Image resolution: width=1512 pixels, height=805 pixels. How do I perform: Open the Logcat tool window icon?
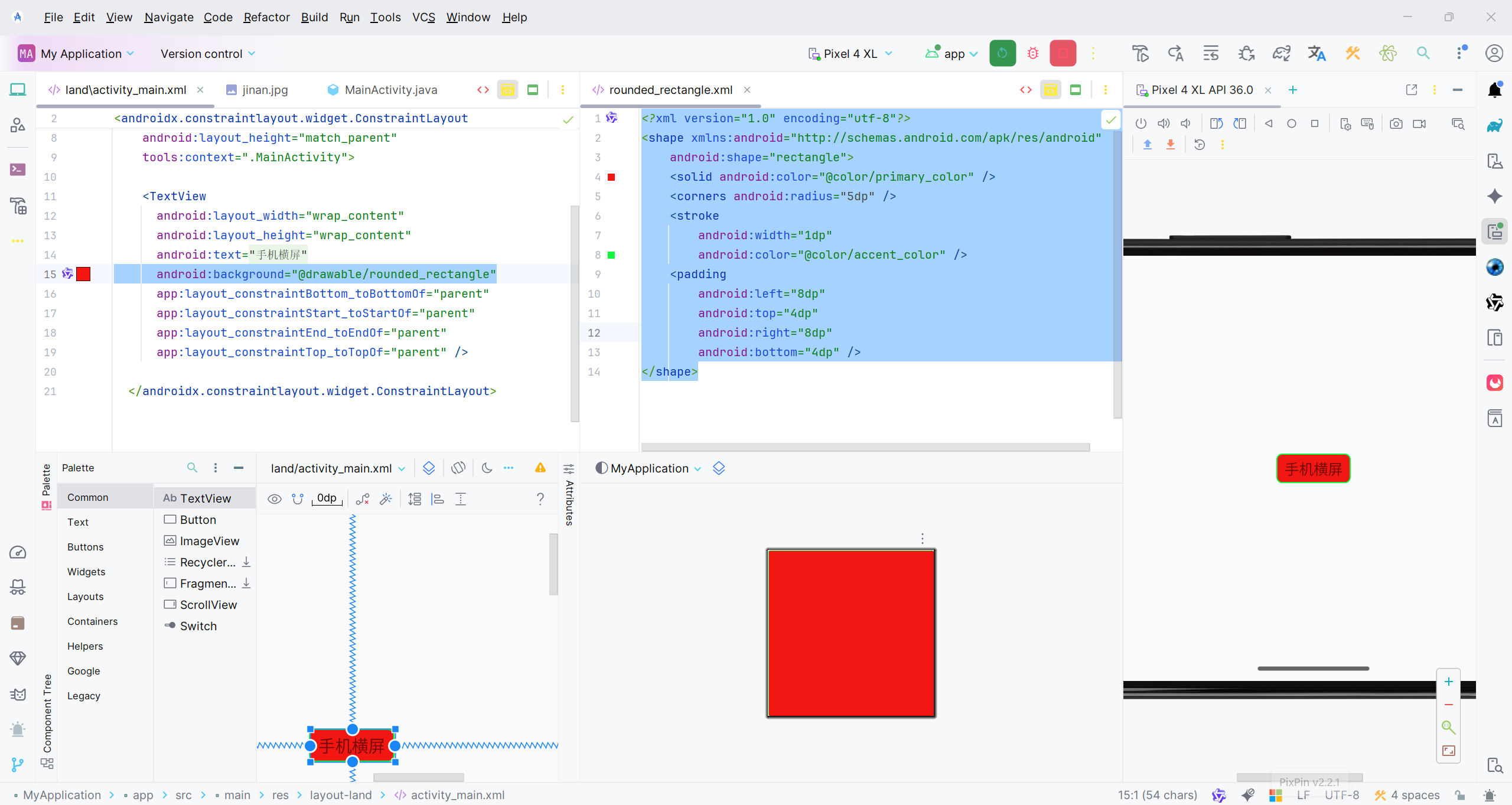[18, 694]
